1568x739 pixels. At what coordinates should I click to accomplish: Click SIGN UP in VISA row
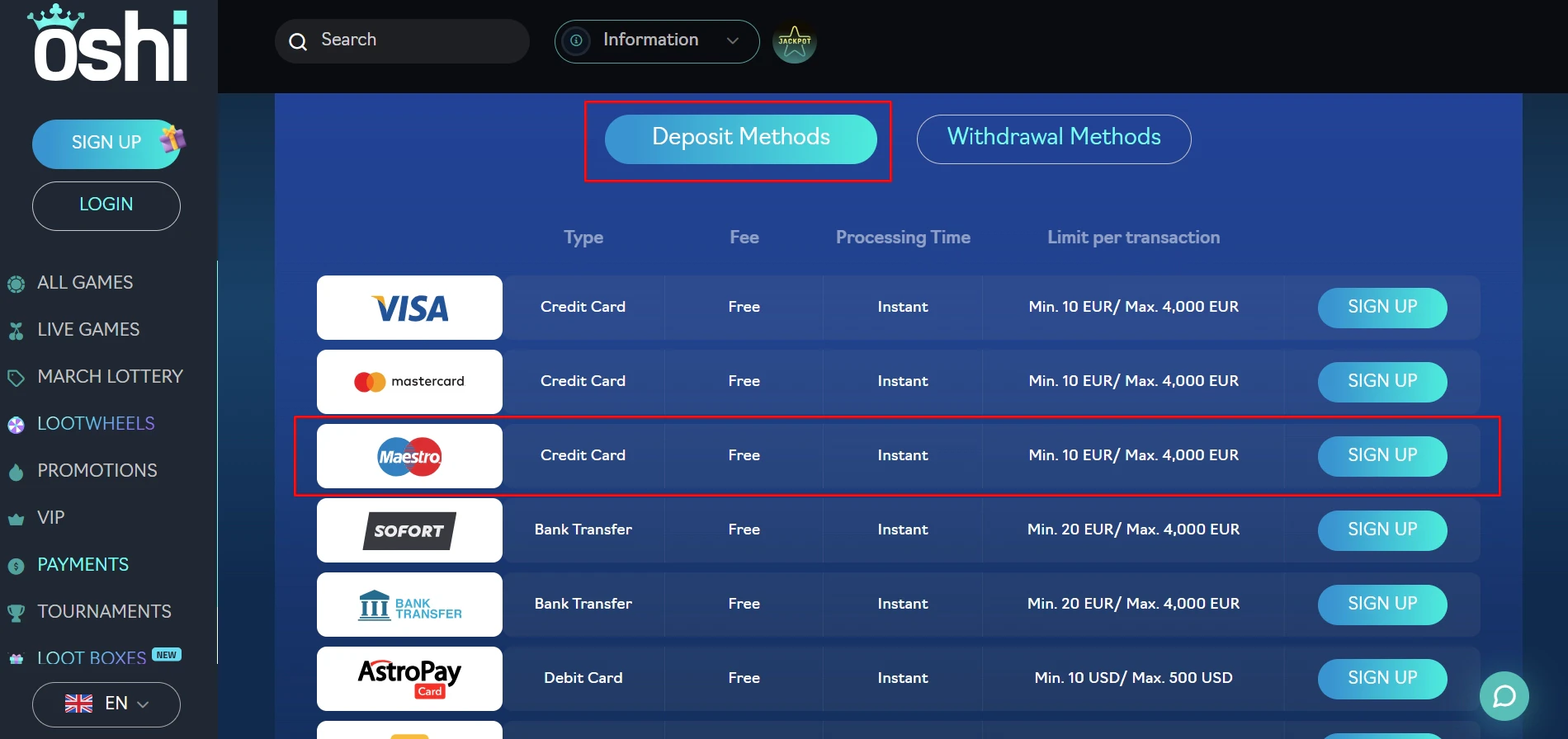click(1382, 308)
